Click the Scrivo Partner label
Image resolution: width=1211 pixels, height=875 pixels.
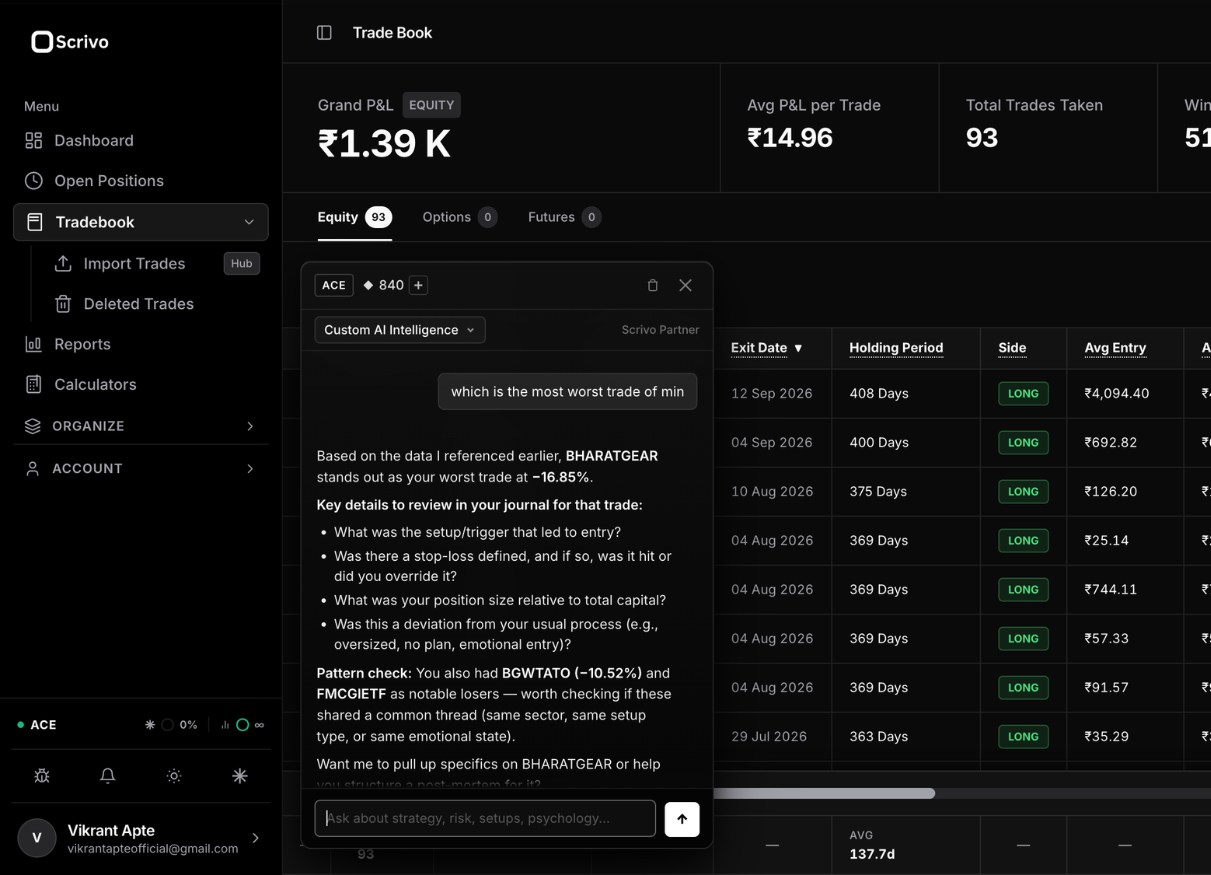pos(660,330)
